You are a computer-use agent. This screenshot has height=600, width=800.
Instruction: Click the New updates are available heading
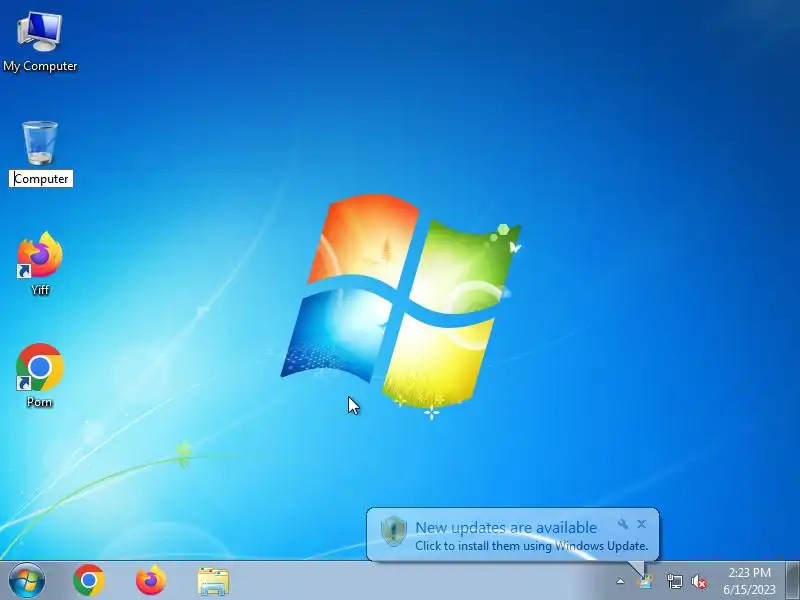pos(506,528)
